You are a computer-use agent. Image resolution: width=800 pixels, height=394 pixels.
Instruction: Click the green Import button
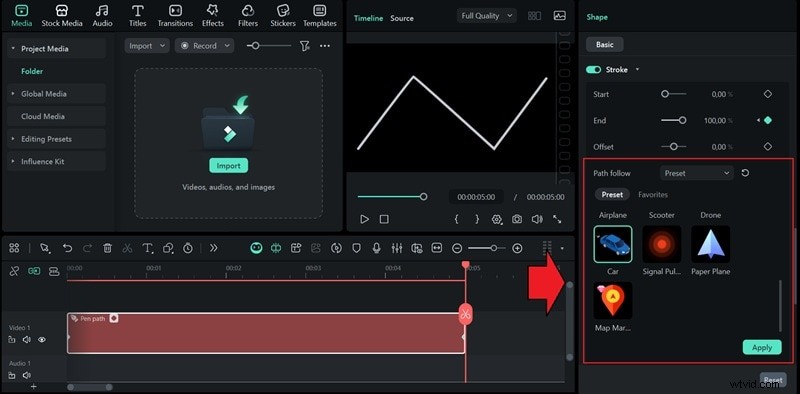(228, 165)
